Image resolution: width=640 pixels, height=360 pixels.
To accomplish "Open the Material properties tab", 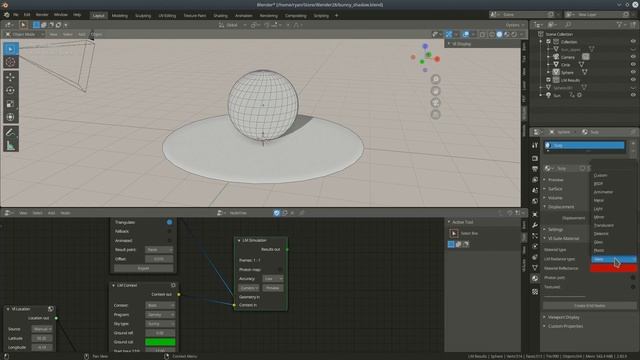I will [535, 278].
